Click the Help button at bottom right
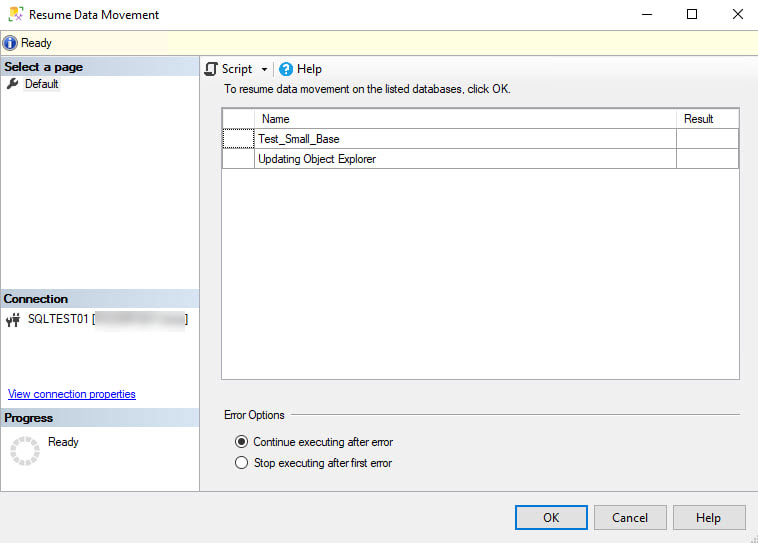The image size is (758, 543). pyautogui.click(x=708, y=518)
